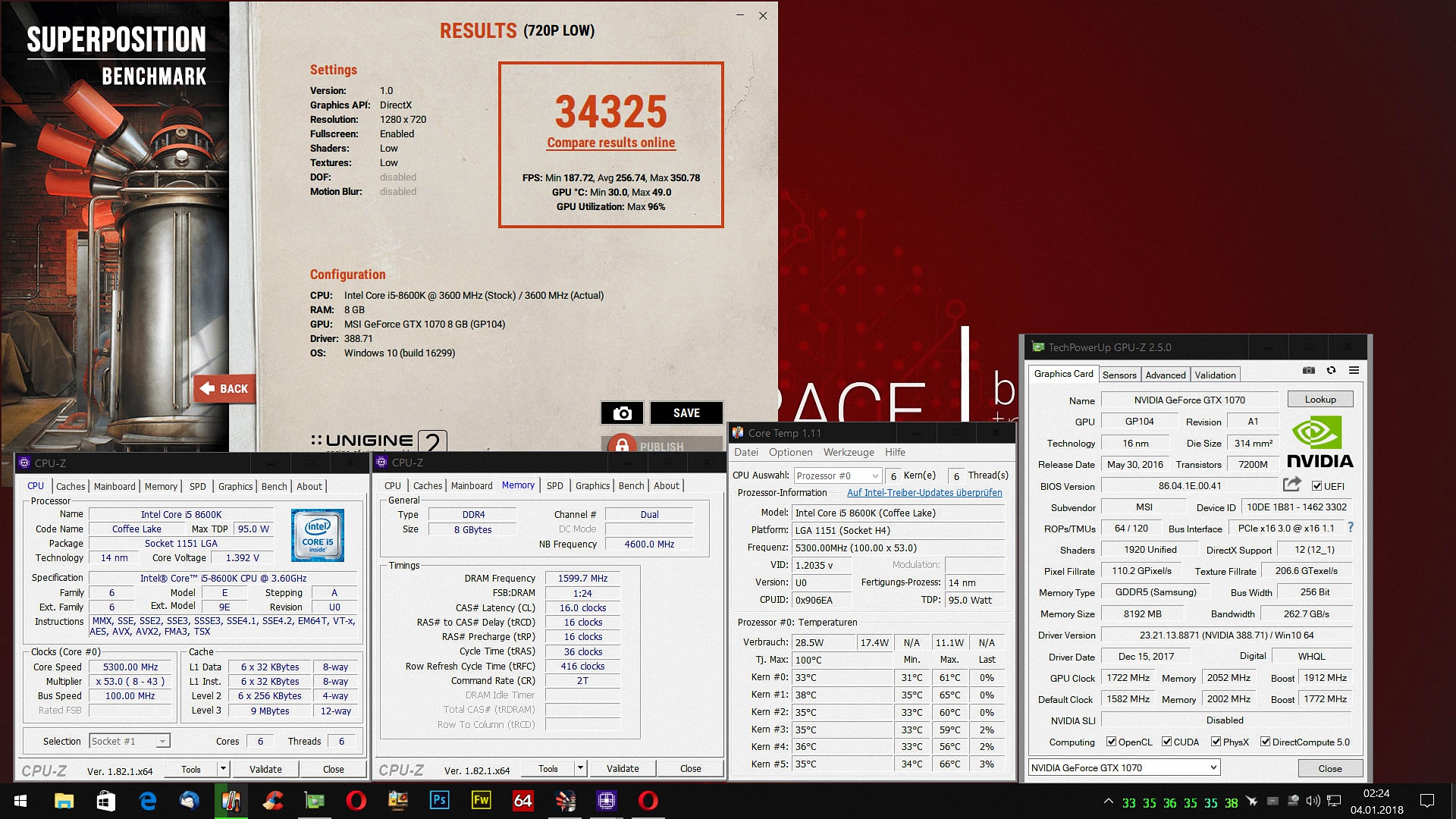Open the Optionen menu in Core Temp
Image resolution: width=1456 pixels, height=819 pixels.
(790, 452)
